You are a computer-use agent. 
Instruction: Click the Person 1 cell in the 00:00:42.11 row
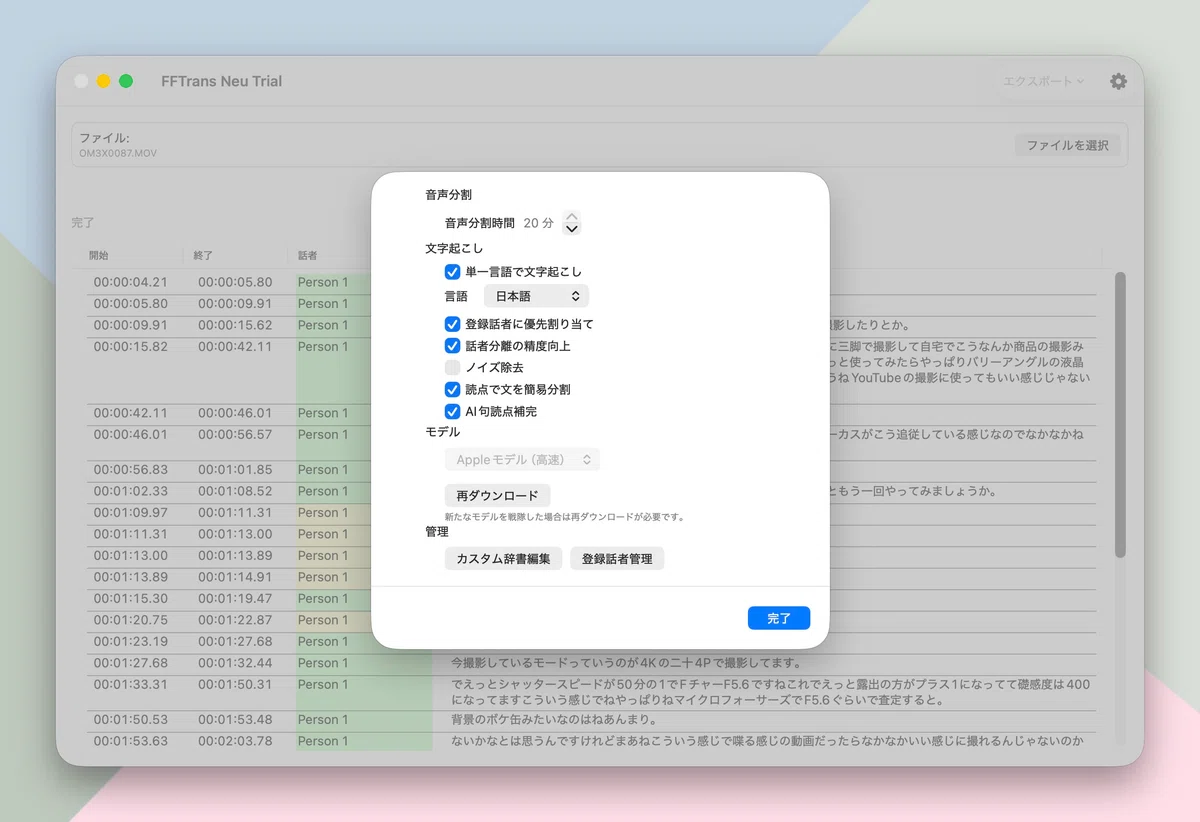[x=323, y=413]
